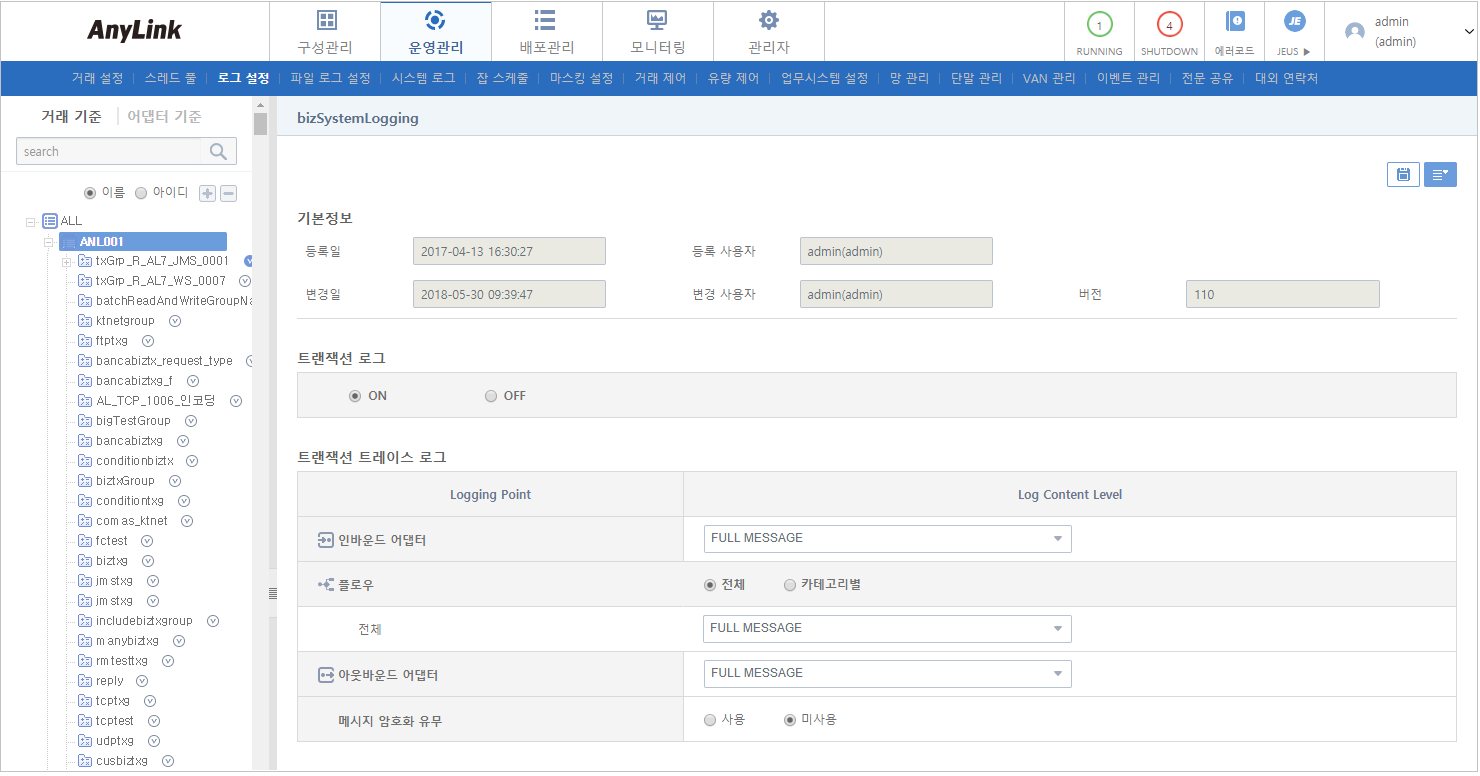Collapse all tree nodes with minus button
This screenshot has width=1480, height=776.
point(228,193)
